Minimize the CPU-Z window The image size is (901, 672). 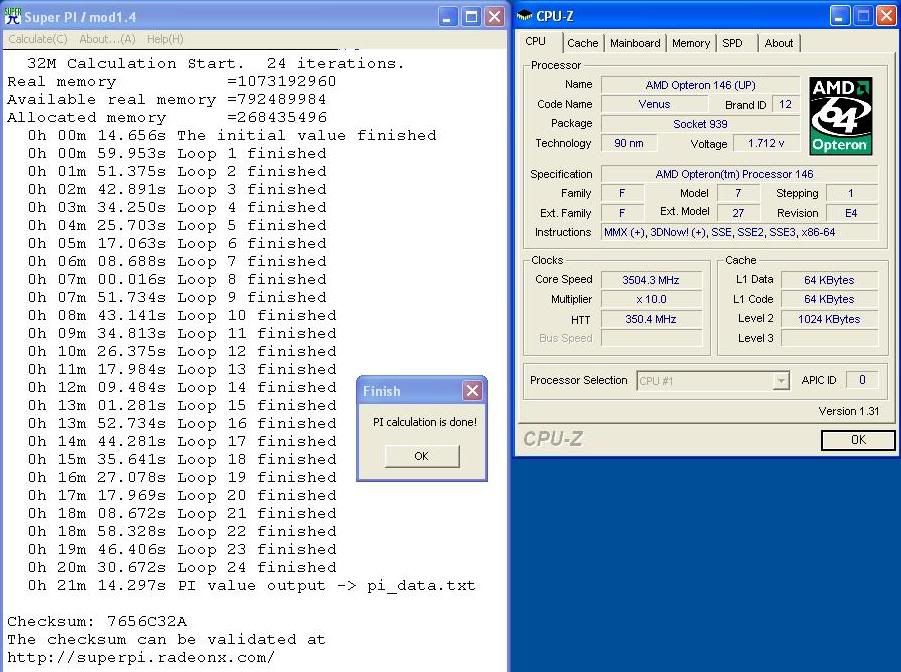point(840,16)
